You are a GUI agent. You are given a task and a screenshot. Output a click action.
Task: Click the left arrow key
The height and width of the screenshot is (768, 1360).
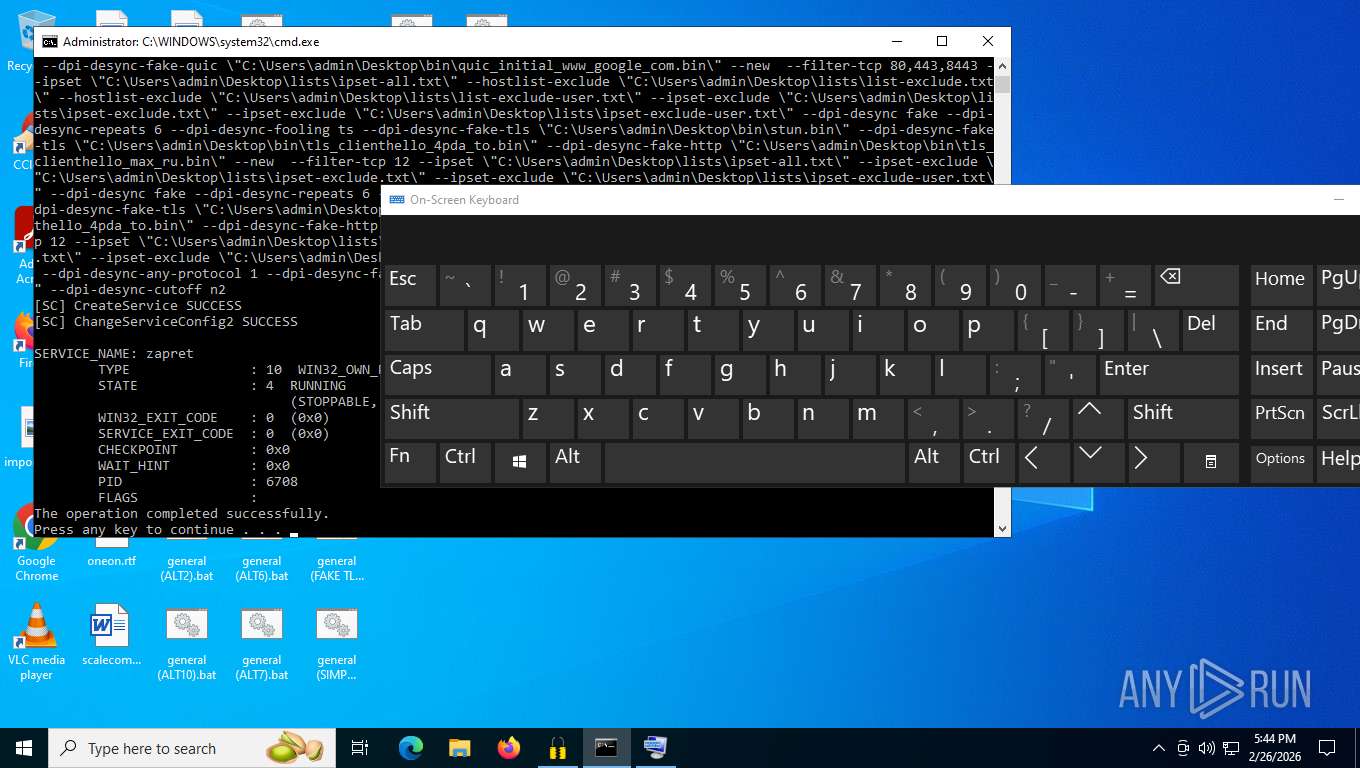pyautogui.click(x=1044, y=463)
